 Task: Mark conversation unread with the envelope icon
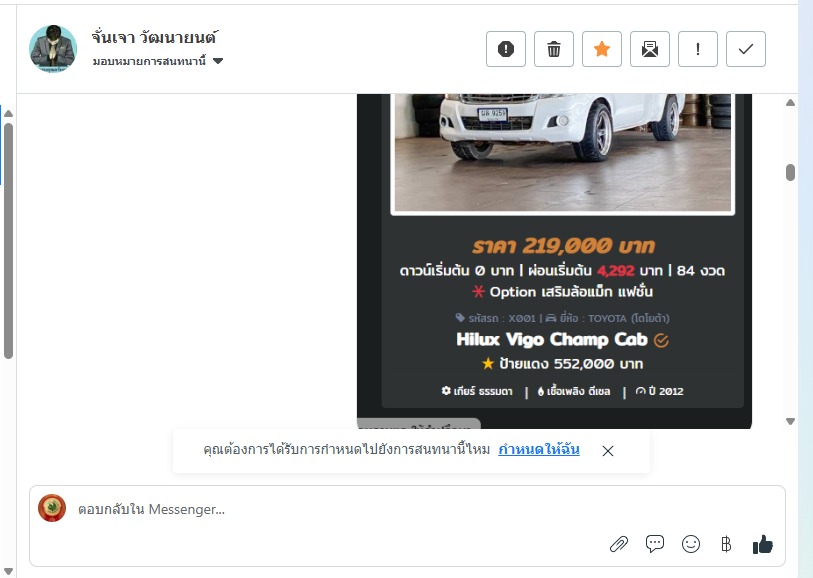point(650,49)
